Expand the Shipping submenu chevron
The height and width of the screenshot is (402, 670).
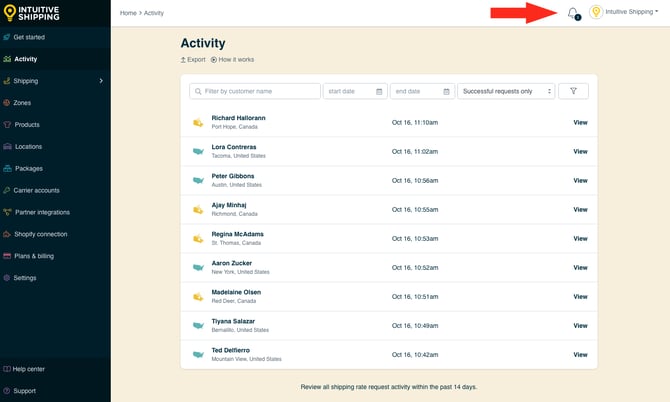(x=101, y=81)
